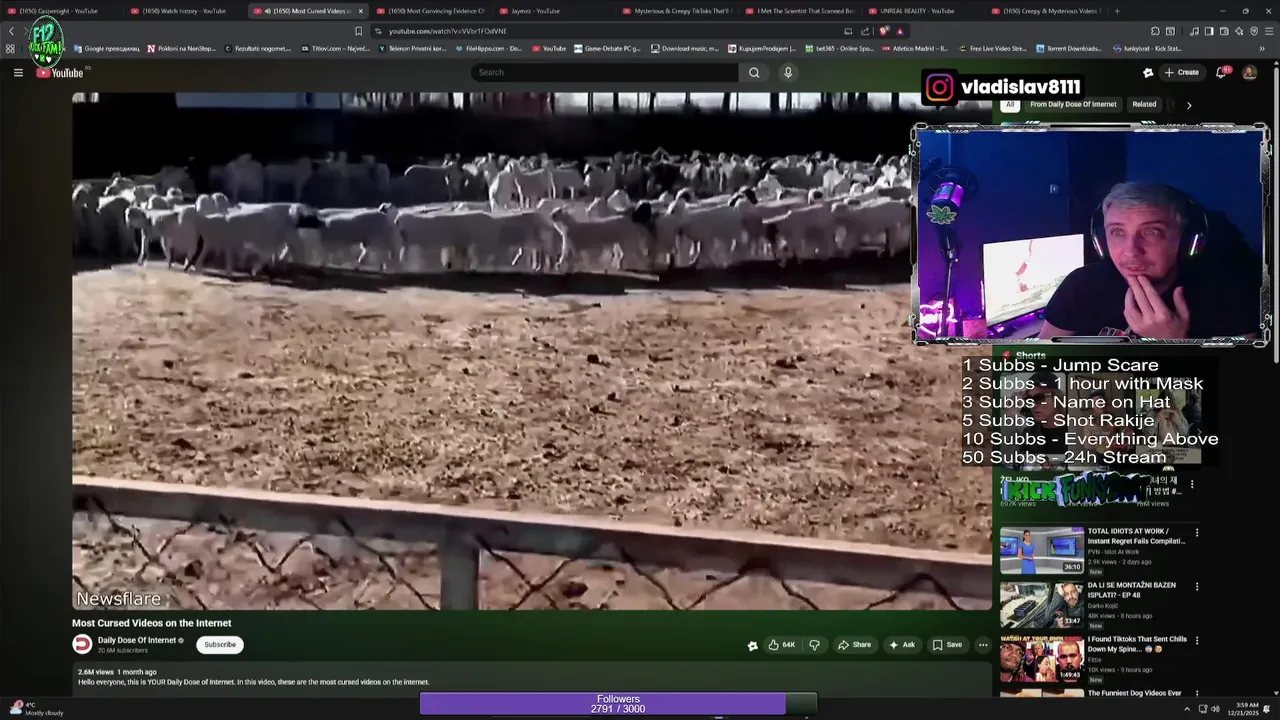
Task: Show hidden system tray icons chevron
Action: tap(1186, 709)
